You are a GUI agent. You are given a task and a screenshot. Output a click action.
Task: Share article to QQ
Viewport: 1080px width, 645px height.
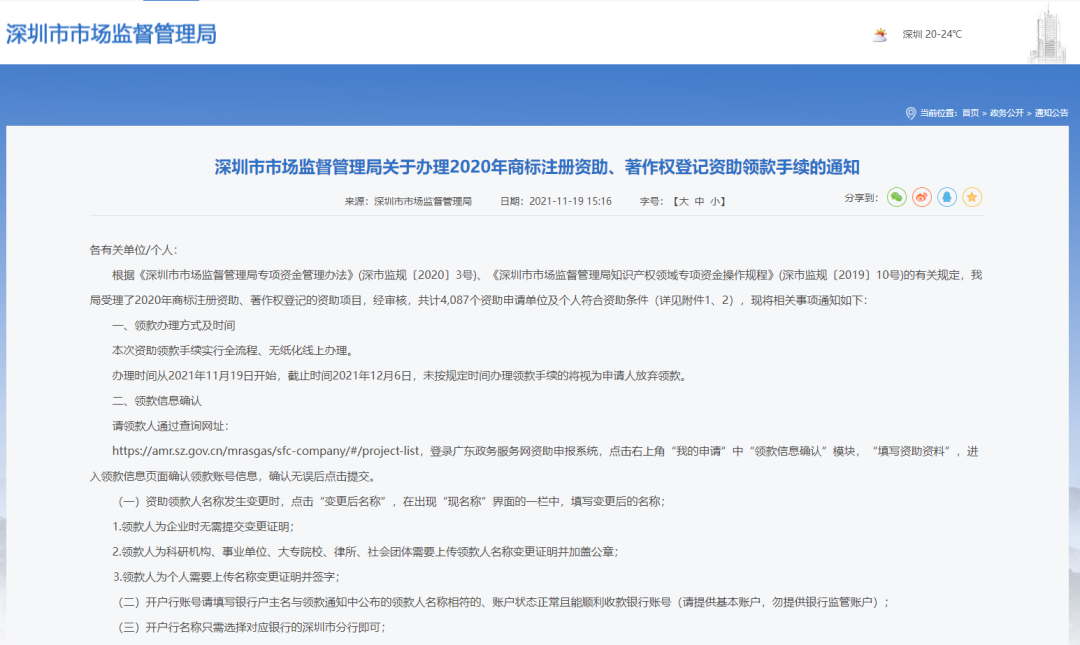[947, 198]
